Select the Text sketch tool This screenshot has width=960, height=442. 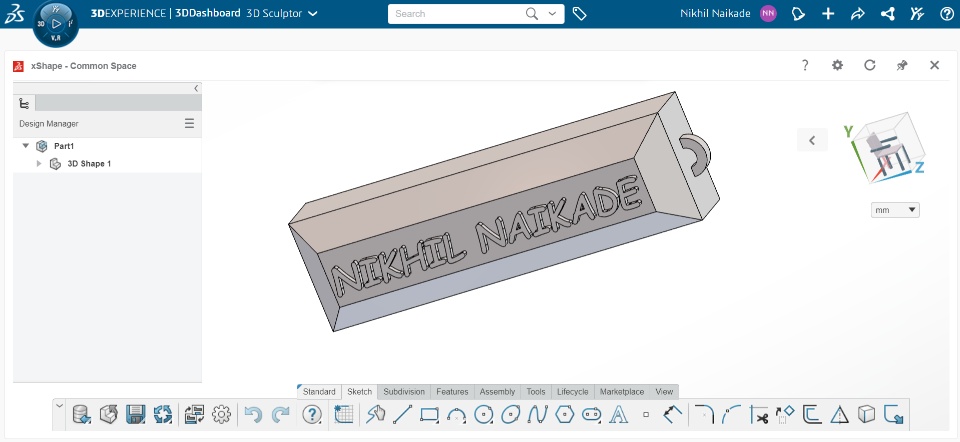pos(618,414)
